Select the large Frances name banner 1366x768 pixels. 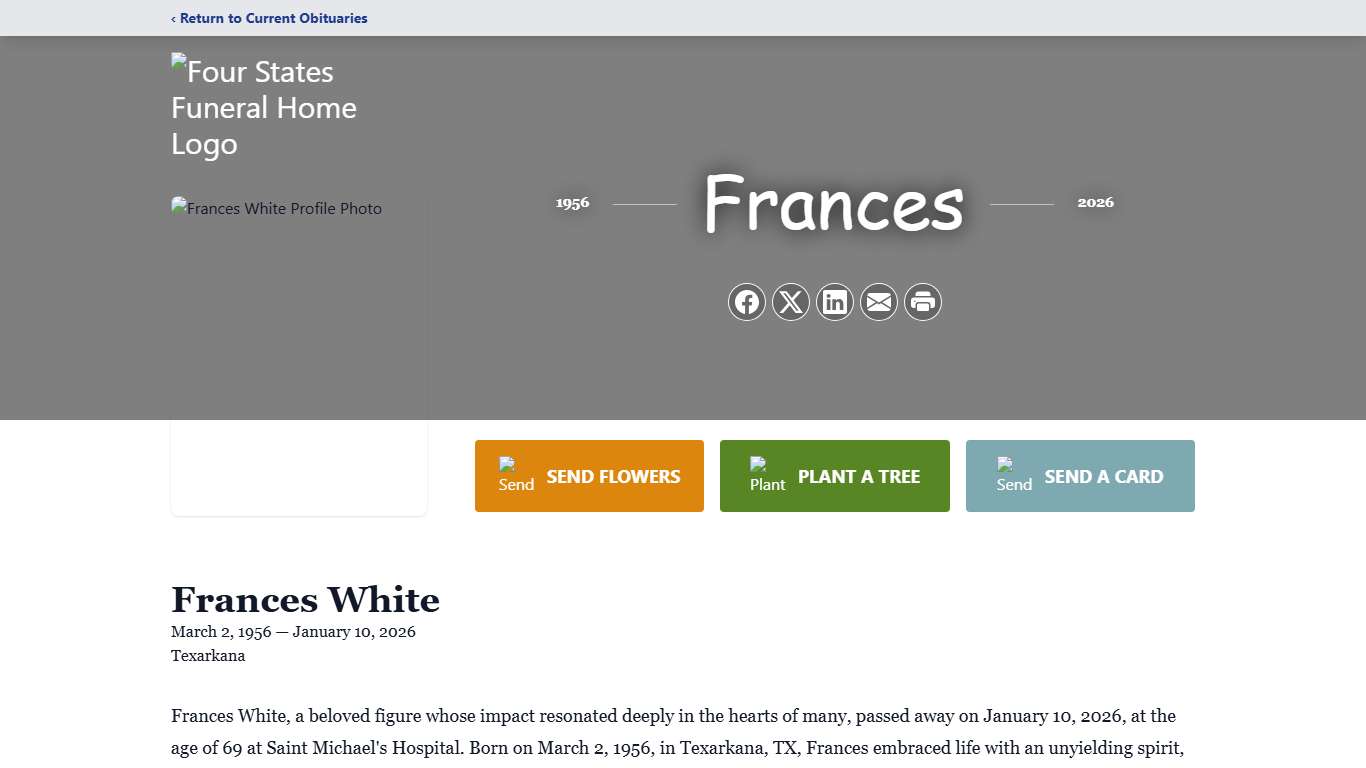click(x=833, y=205)
